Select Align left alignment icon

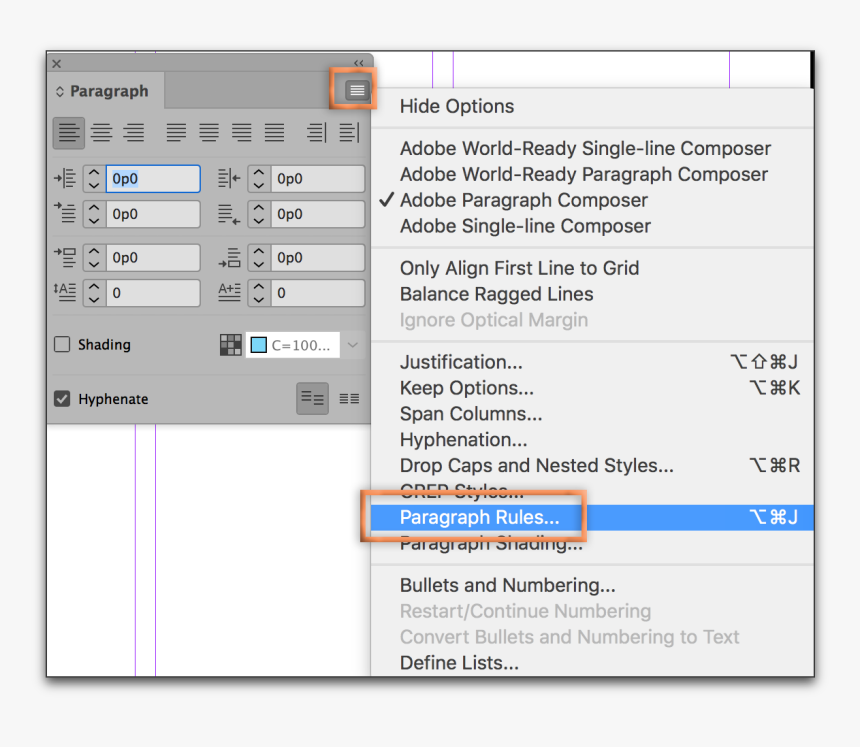click(69, 133)
